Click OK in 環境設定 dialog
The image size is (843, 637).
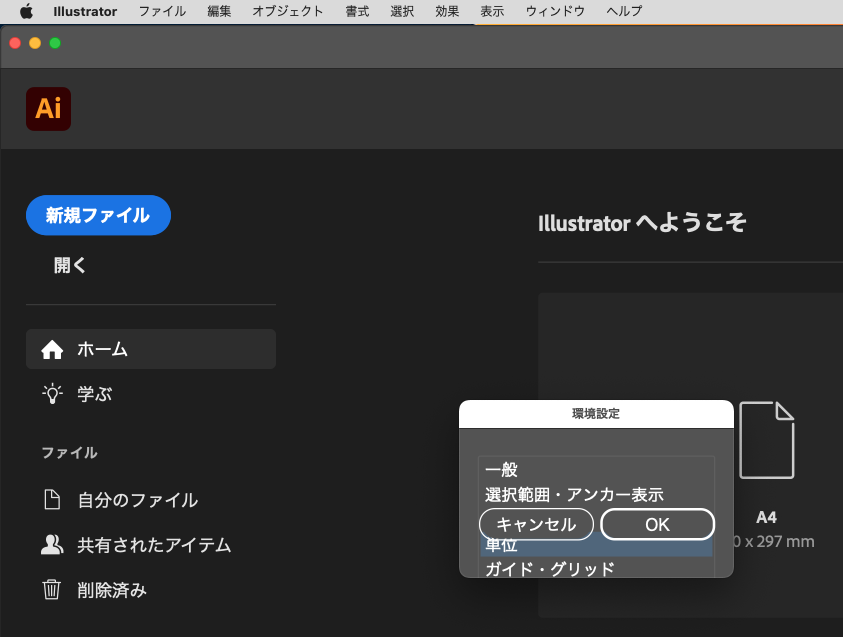[x=658, y=524]
